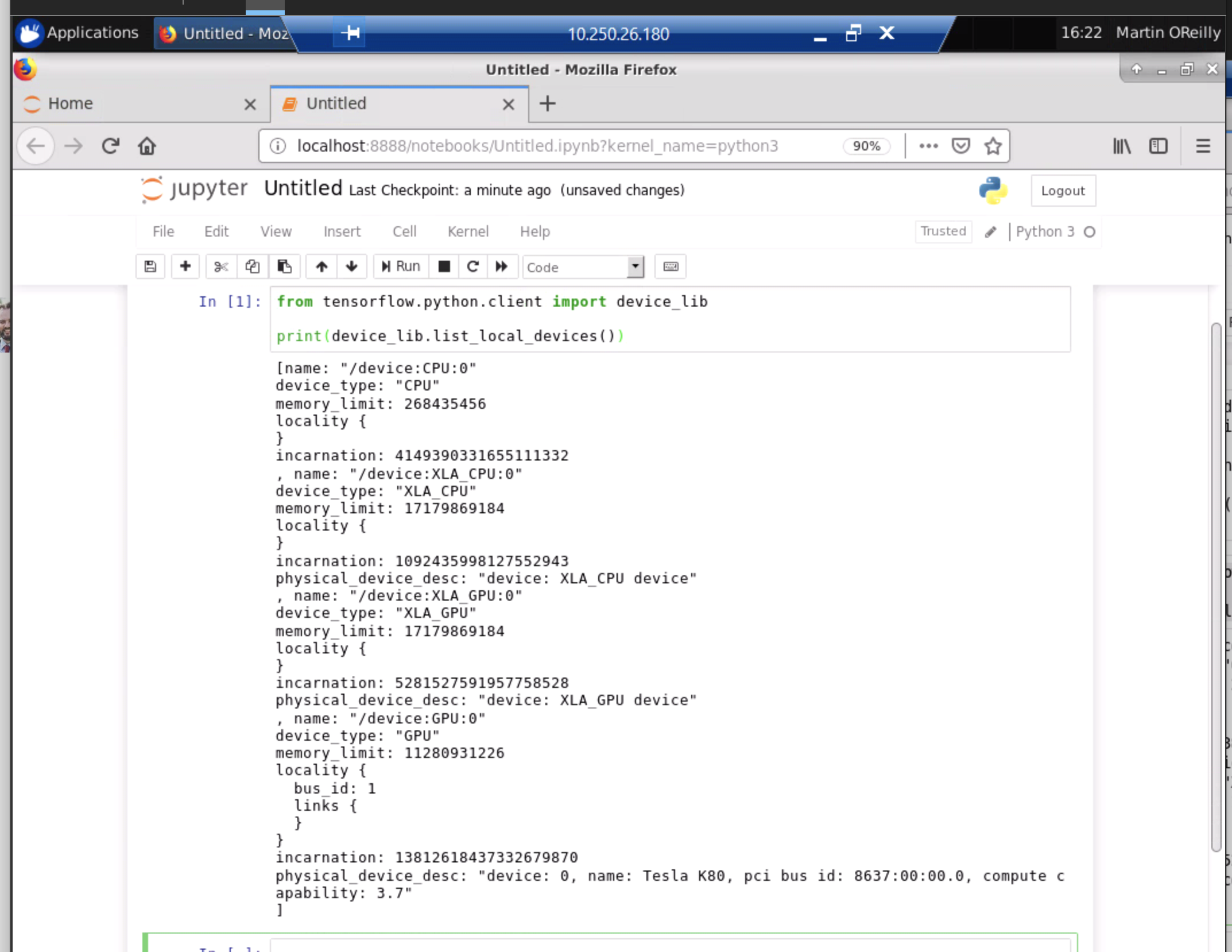Toggle the Trusted notebook status
This screenshot has height=952, width=1232.
coord(943,231)
